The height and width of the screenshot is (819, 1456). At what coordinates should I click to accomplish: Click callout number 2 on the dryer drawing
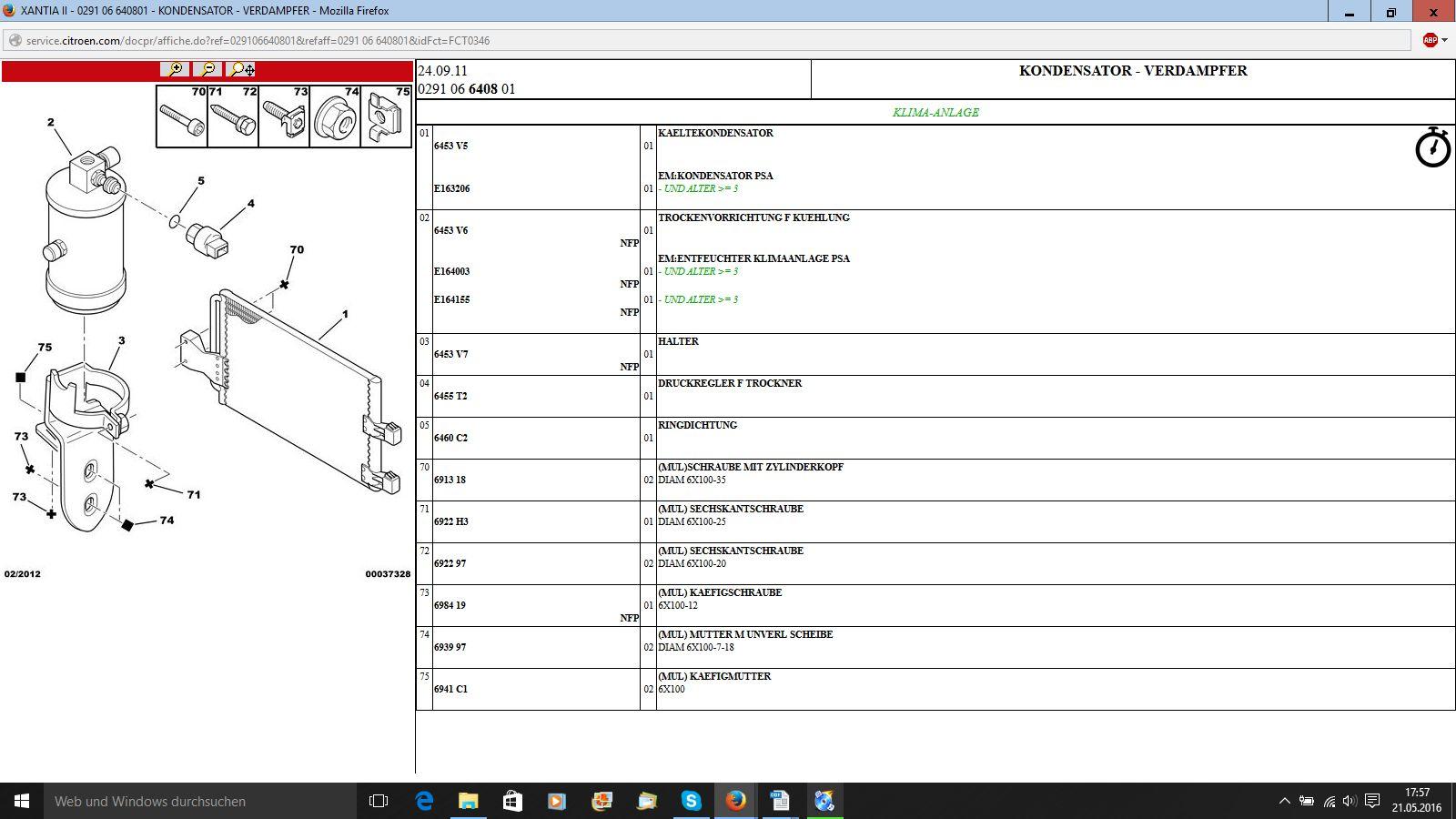tap(51, 122)
